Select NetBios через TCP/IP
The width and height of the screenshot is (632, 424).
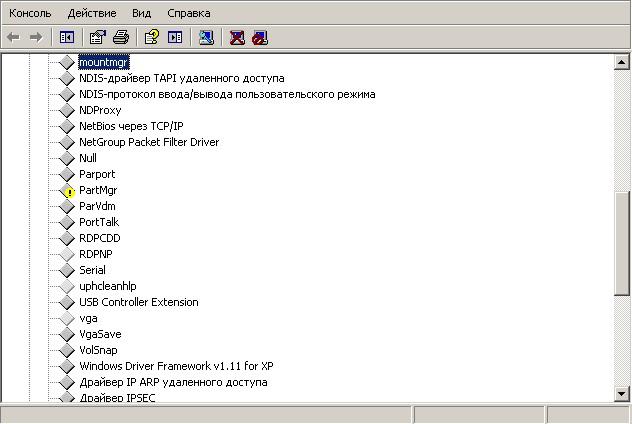[131, 126]
